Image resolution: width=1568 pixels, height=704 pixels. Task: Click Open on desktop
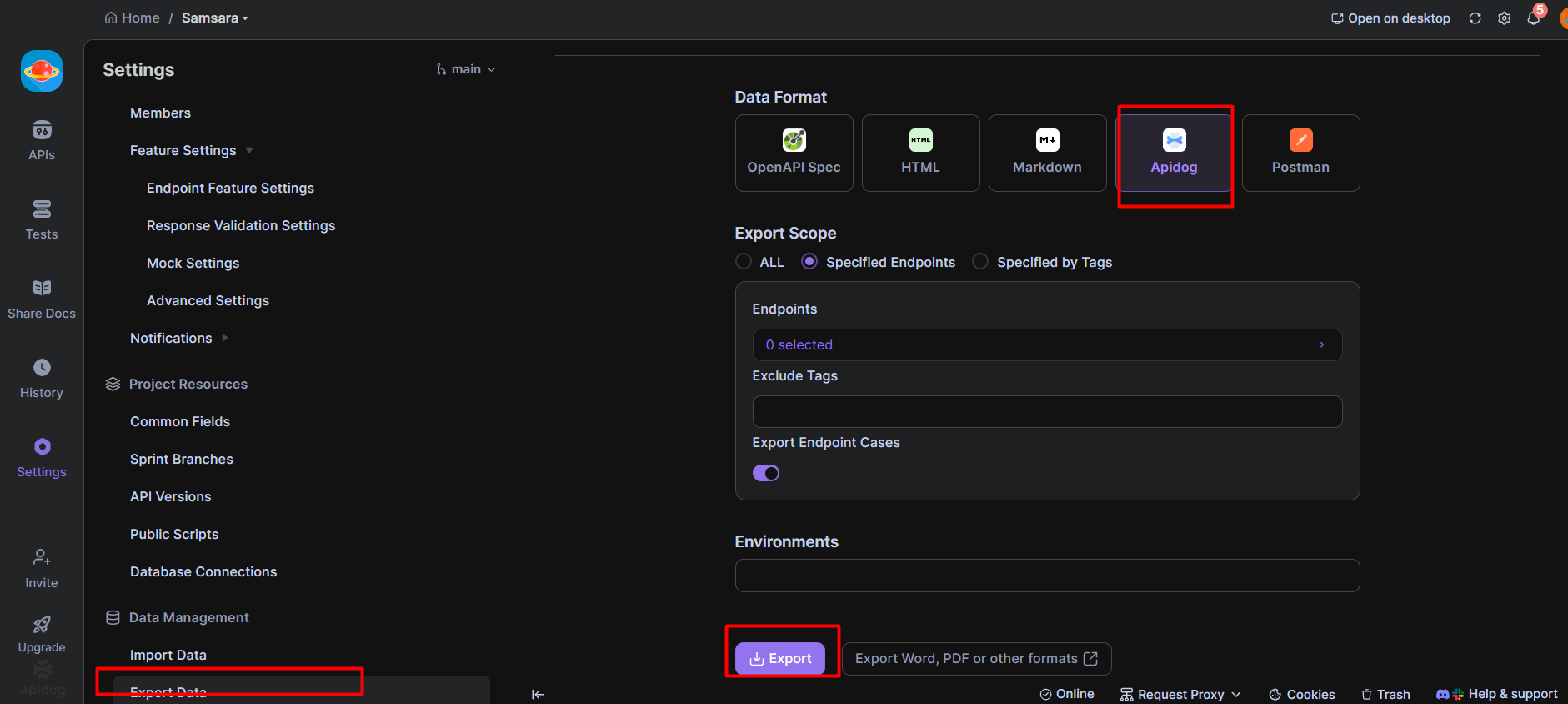[x=1390, y=18]
